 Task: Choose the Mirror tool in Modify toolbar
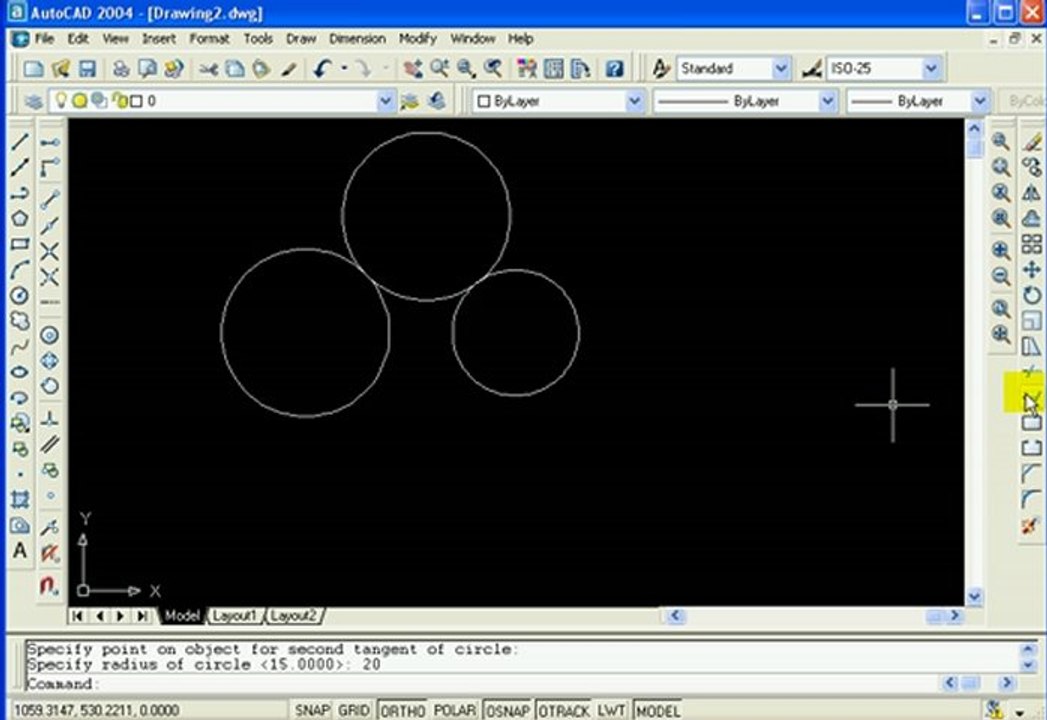click(1032, 193)
